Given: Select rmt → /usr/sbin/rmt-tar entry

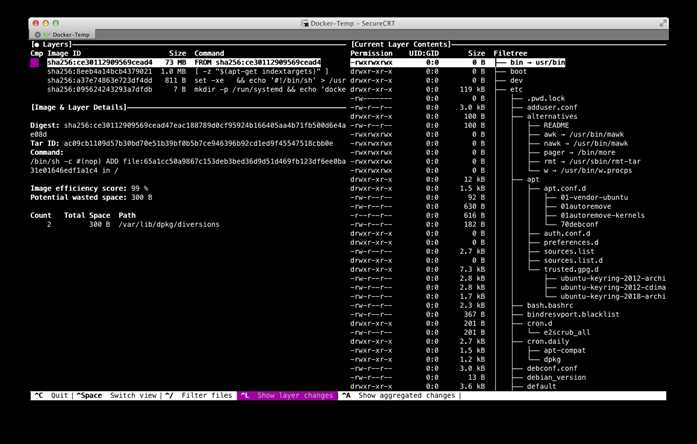Looking at the screenshot, I should [592, 161].
